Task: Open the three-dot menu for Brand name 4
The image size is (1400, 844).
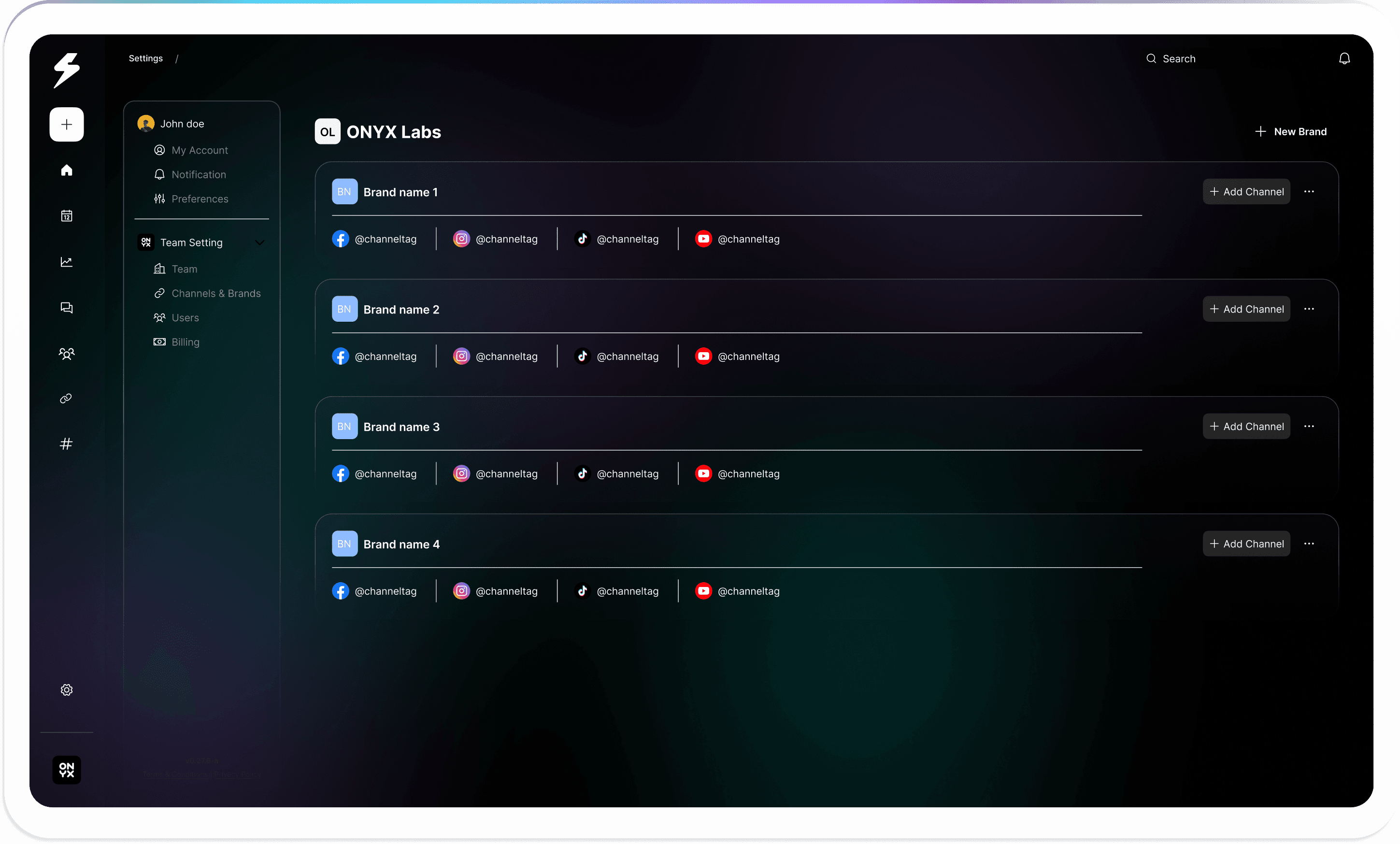Action: (1309, 544)
